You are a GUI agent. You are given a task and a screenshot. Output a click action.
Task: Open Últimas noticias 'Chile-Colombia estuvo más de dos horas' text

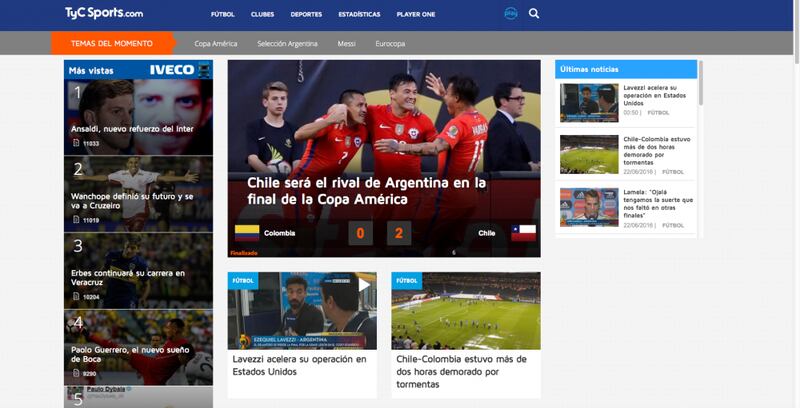pyautogui.click(x=657, y=150)
